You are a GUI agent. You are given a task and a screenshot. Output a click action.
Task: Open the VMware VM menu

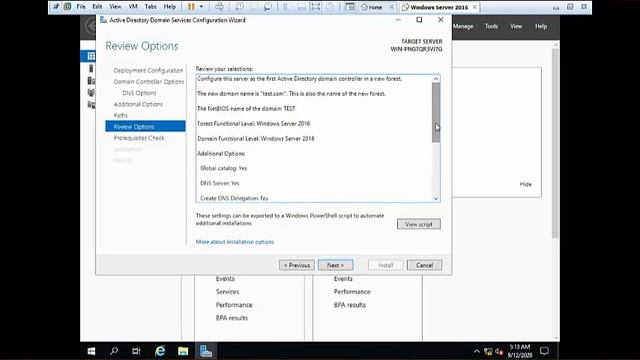click(x=133, y=7)
